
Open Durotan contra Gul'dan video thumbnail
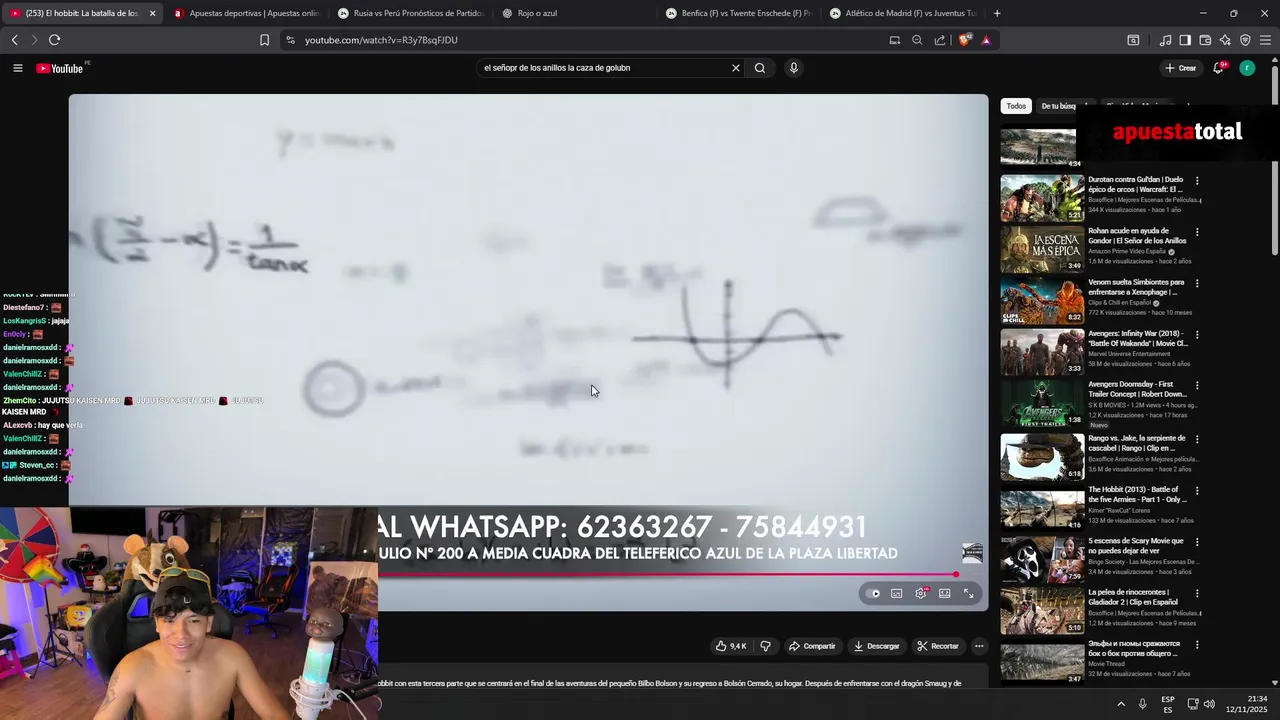coord(1042,198)
